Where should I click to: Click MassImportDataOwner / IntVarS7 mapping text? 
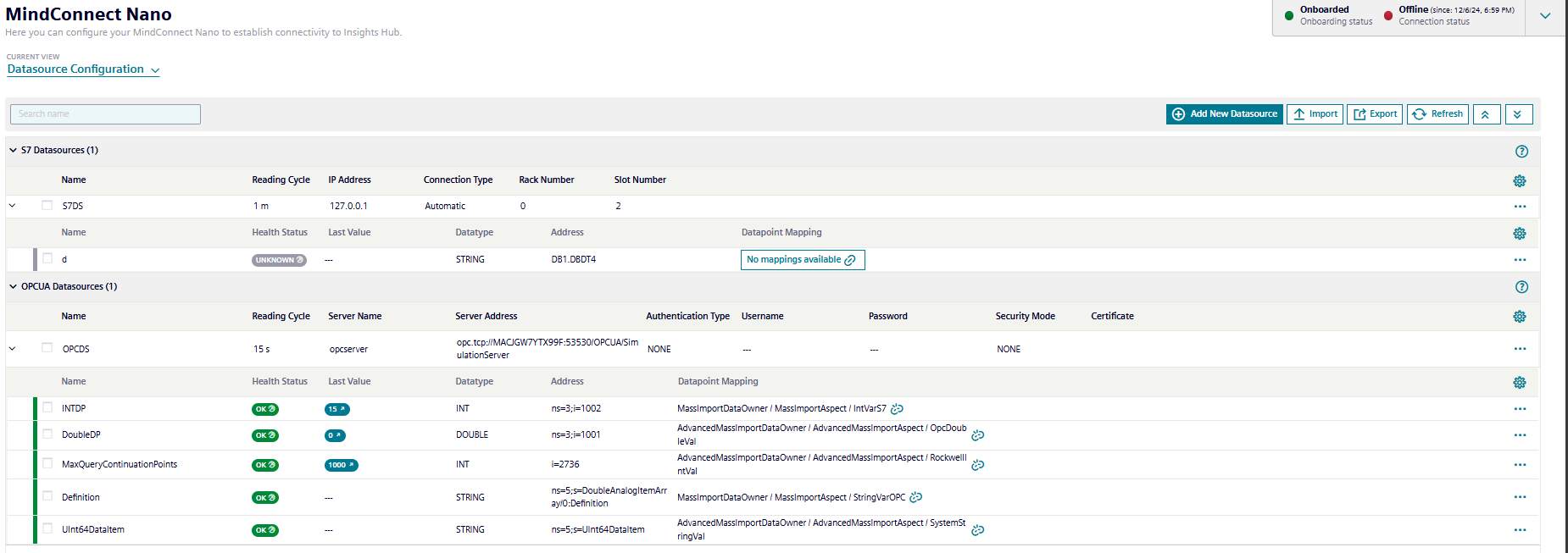point(781,408)
